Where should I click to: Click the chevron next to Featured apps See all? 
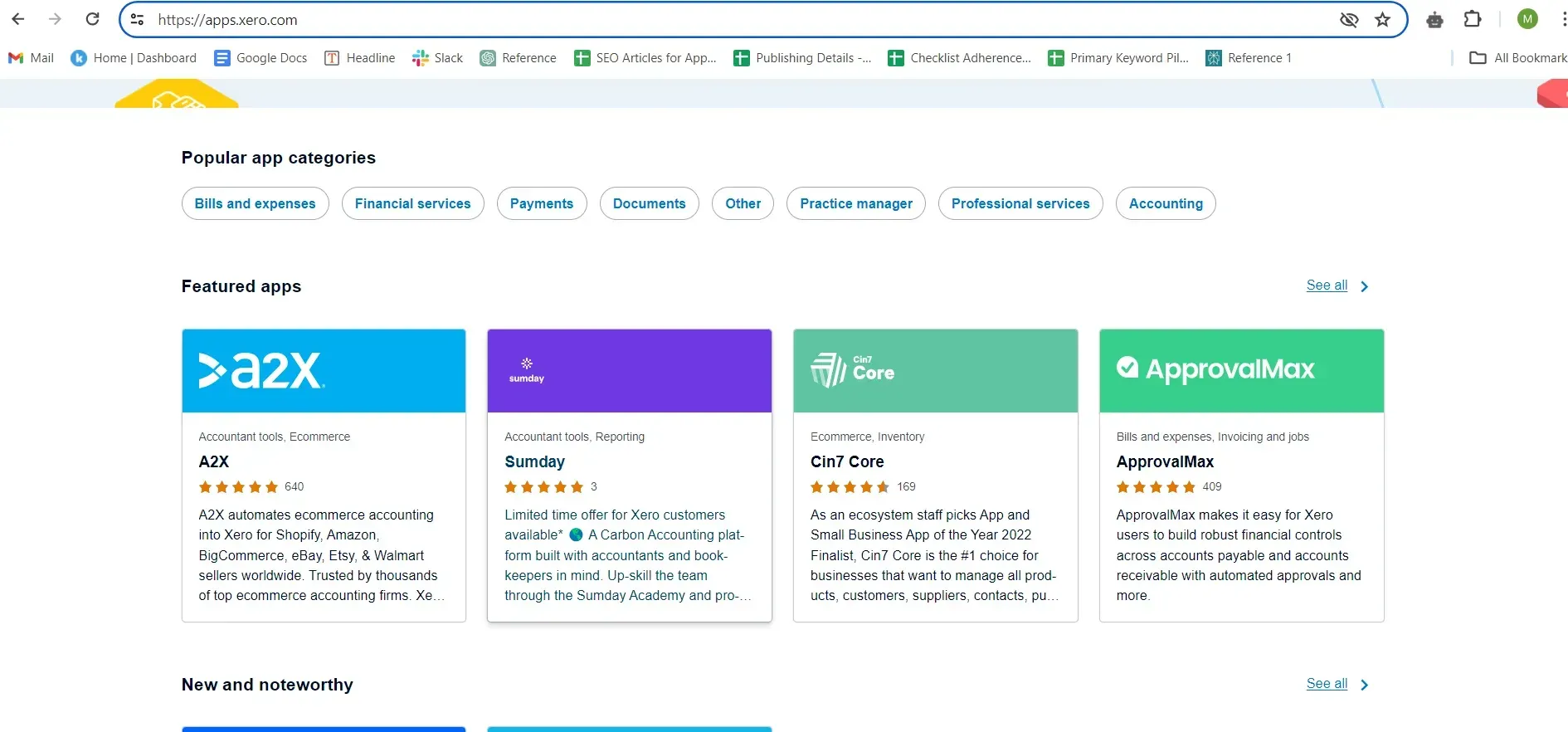(x=1364, y=286)
